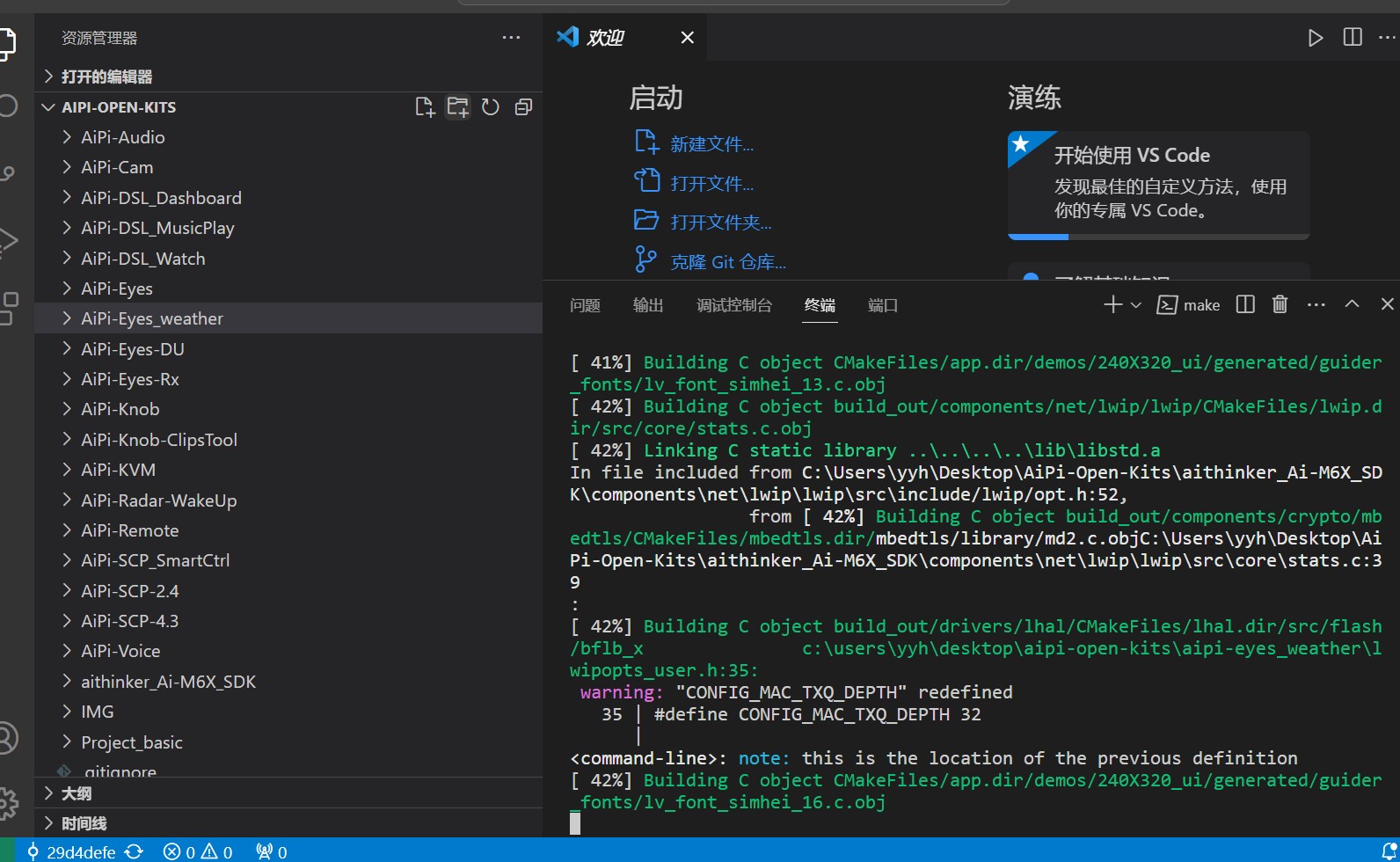Expand the AiPi-Eyes-DU folder
The width and height of the screenshot is (1400, 862).
point(288,349)
